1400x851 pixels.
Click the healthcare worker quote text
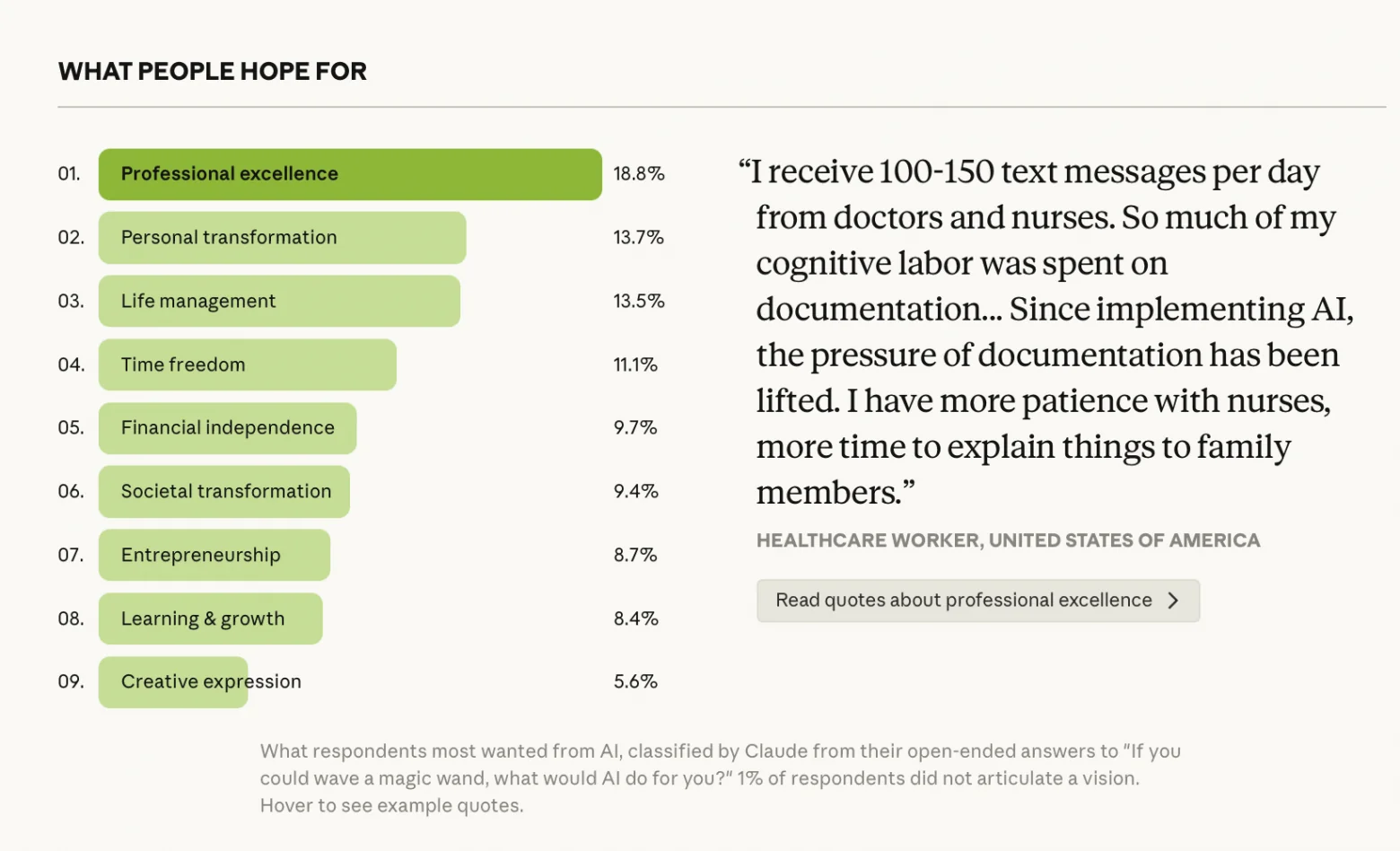(1046, 332)
